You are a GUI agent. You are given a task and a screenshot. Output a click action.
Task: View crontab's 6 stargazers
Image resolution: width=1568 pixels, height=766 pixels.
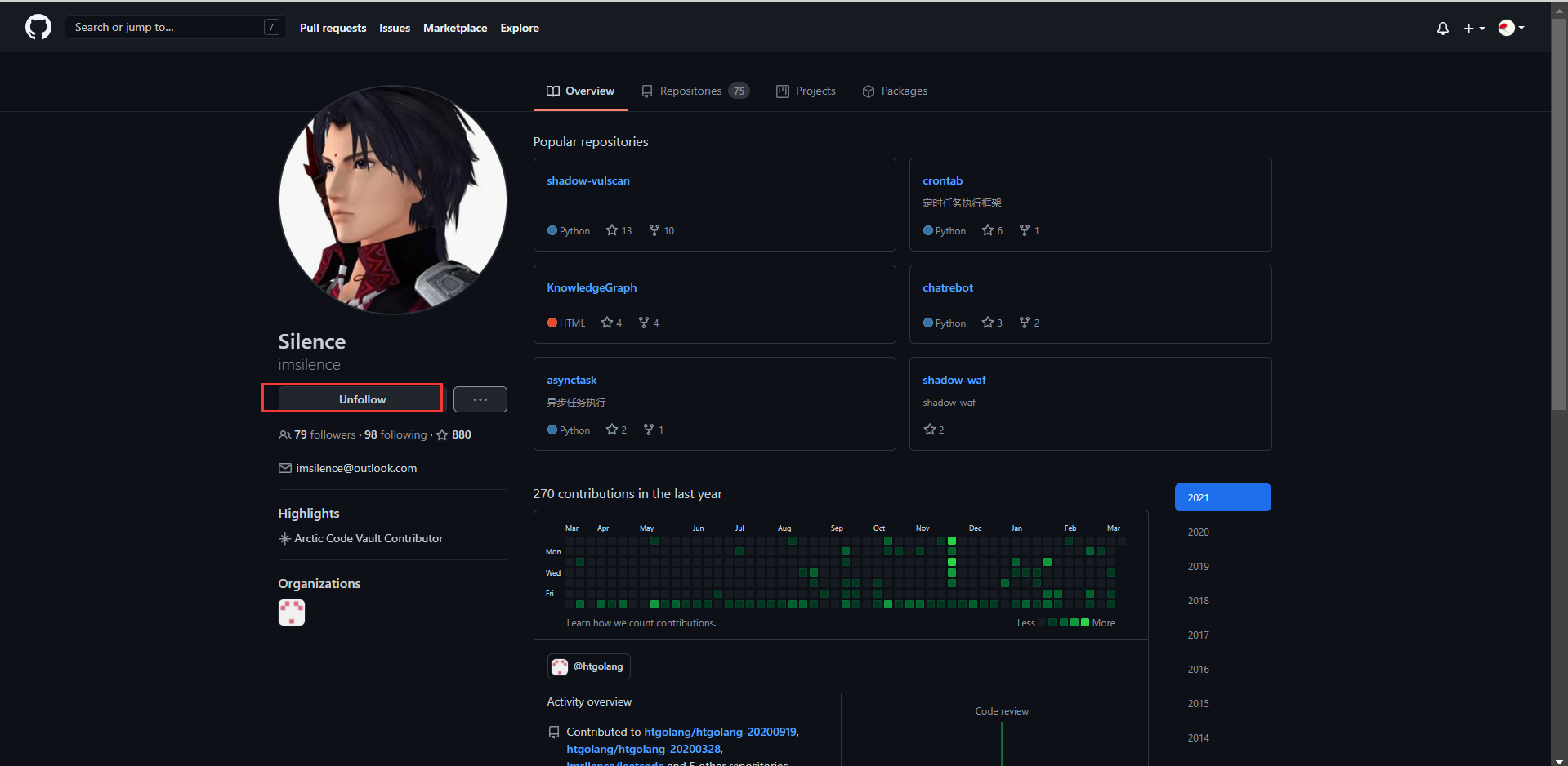[x=992, y=231]
